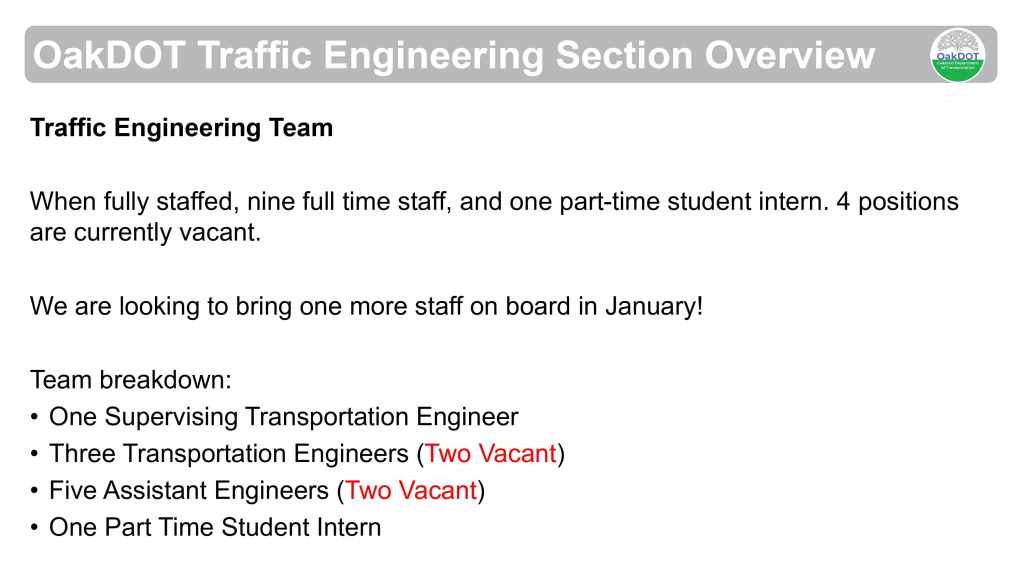Click red 'Two Vacant' after Assistant Engineers
The image size is (1024, 576).
411,491
